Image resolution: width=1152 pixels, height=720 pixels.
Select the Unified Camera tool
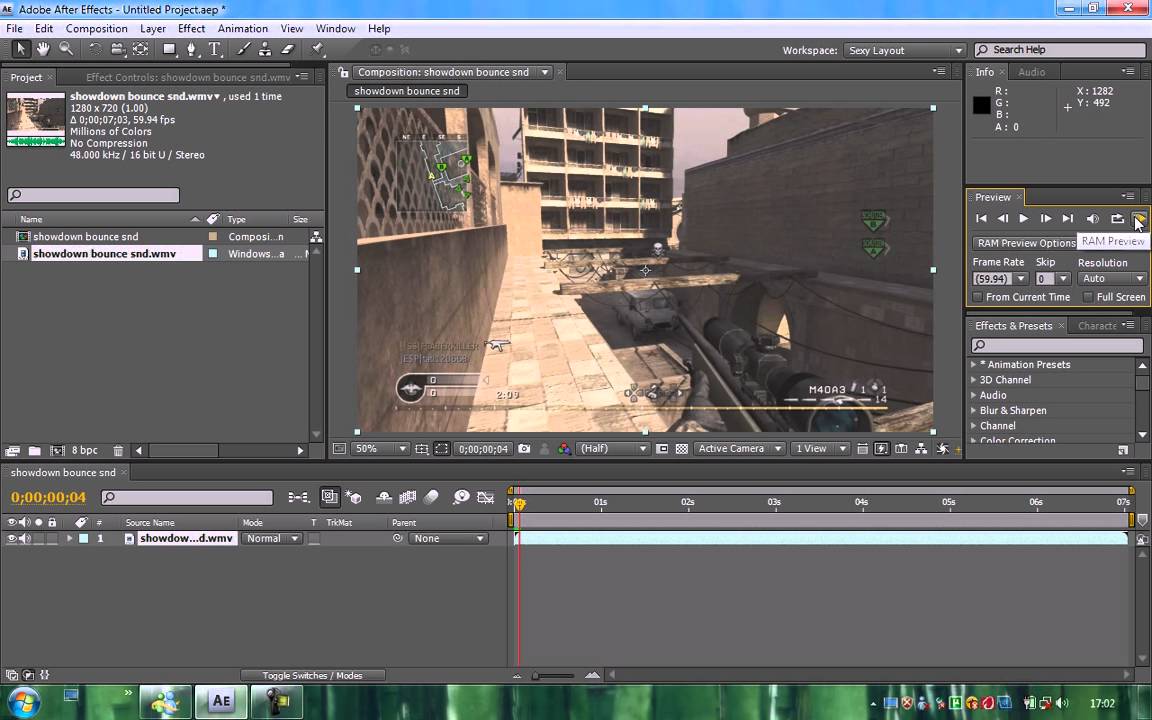(118, 49)
